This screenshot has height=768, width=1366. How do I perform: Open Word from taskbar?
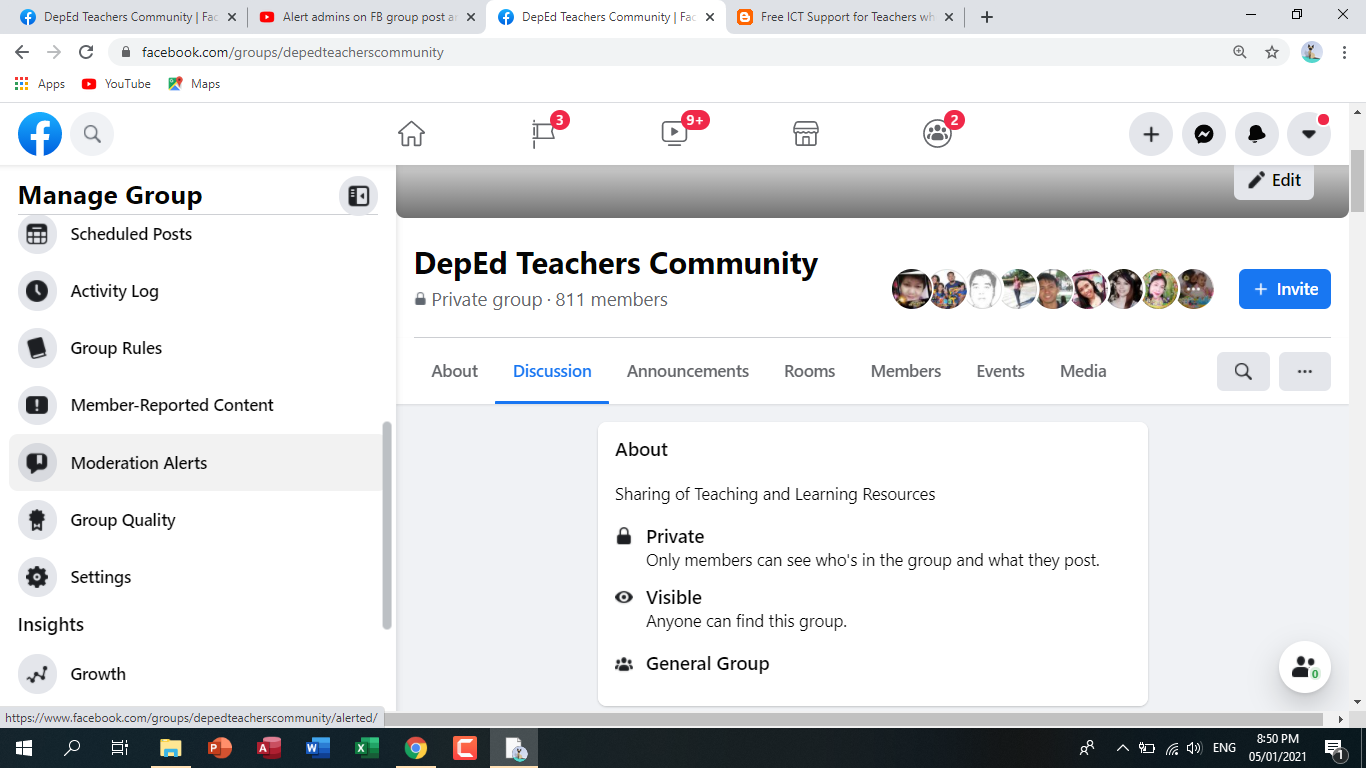click(318, 748)
